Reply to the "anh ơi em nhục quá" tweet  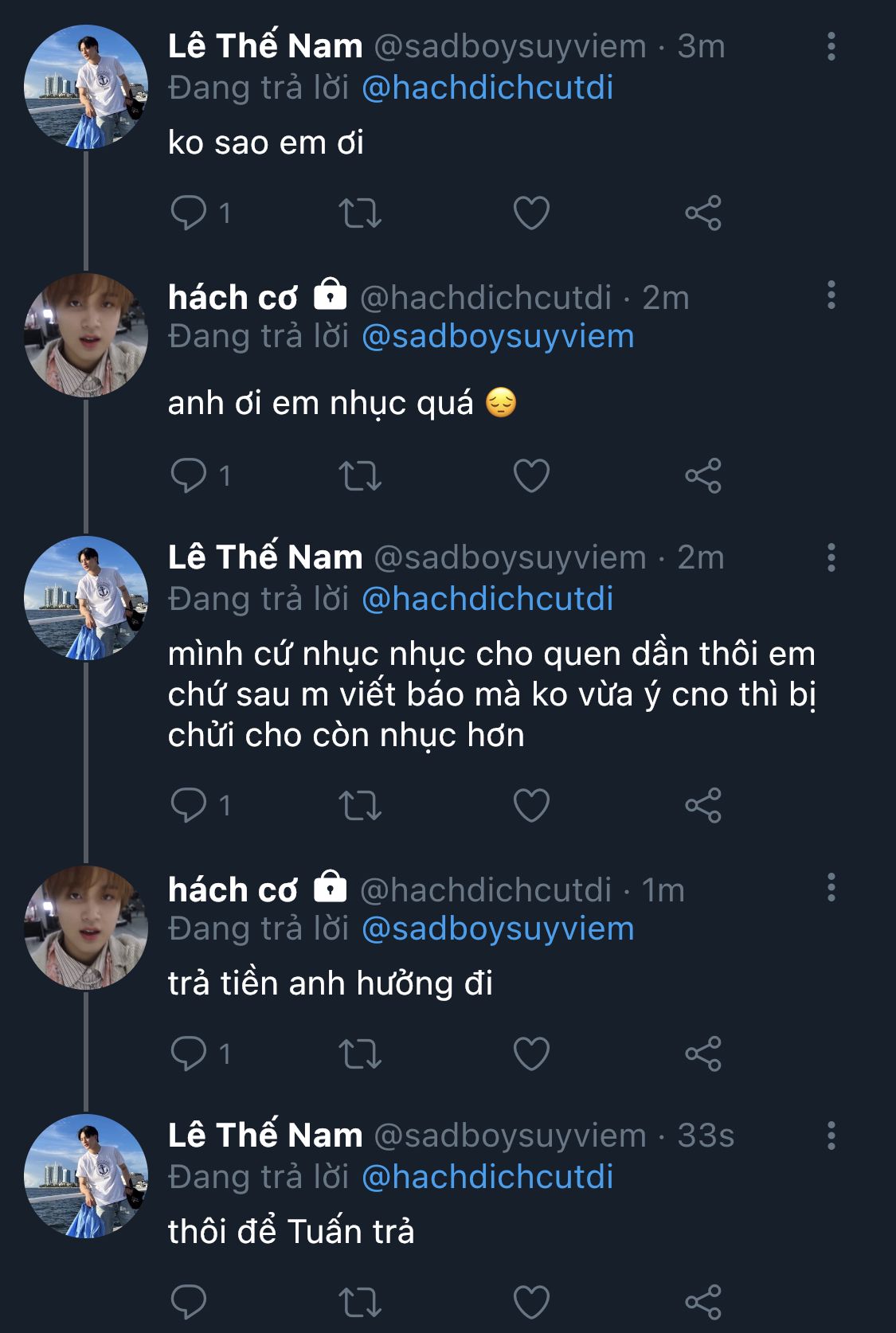pos(189,475)
